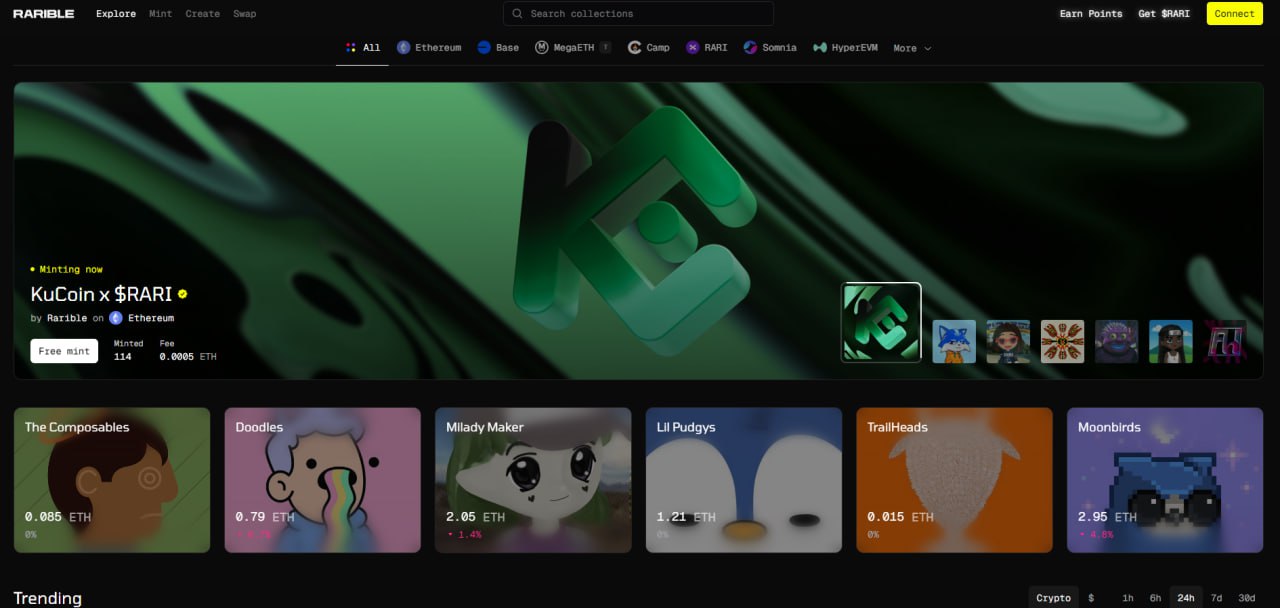Click the Trending heading
Image resolution: width=1280 pixels, height=608 pixels.
coord(47,598)
